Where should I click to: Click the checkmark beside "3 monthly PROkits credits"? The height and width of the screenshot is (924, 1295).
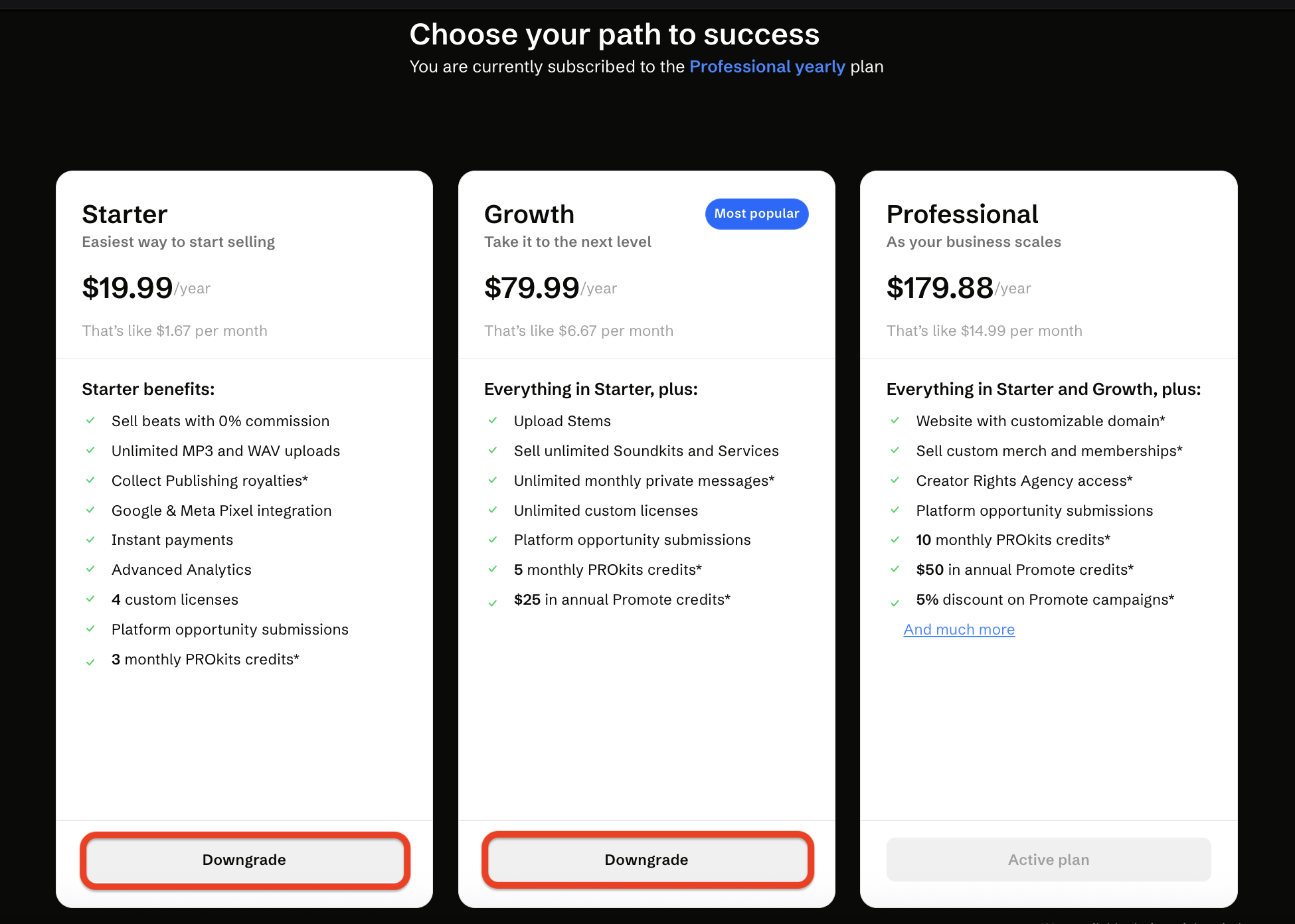(x=90, y=662)
